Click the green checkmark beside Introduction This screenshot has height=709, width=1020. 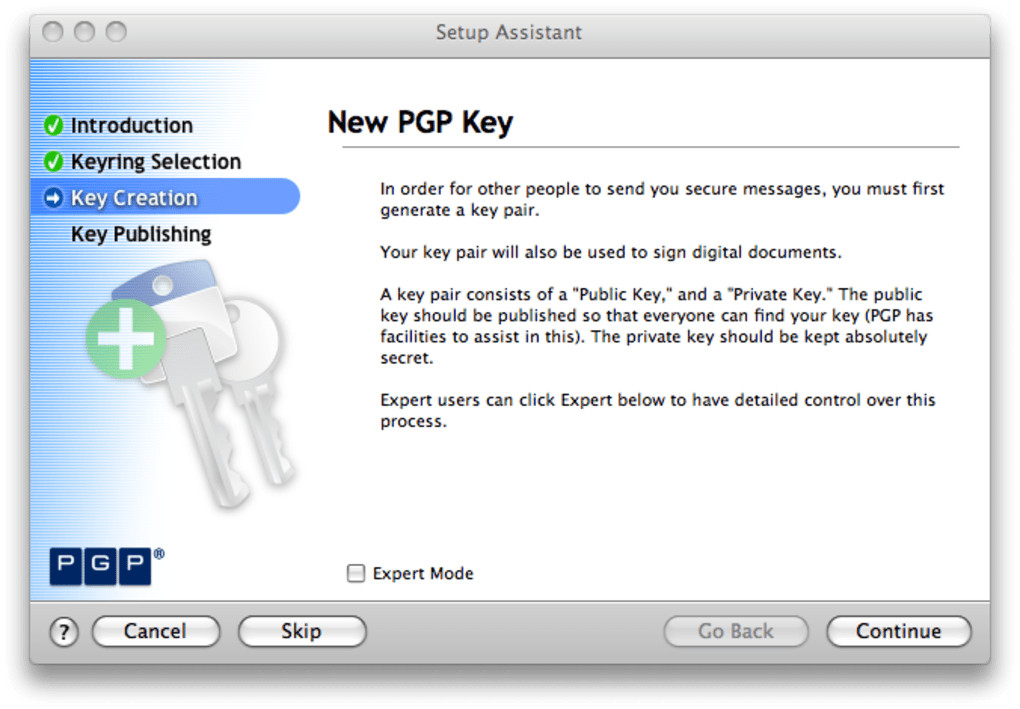(x=54, y=126)
